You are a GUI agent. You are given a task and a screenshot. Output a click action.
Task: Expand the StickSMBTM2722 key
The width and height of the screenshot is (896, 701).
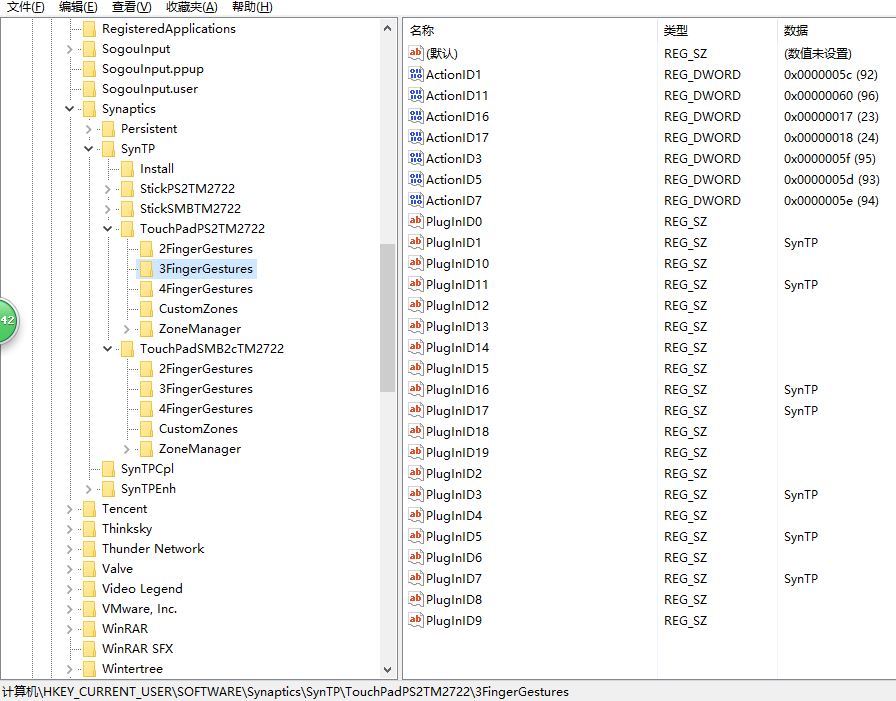(x=107, y=209)
